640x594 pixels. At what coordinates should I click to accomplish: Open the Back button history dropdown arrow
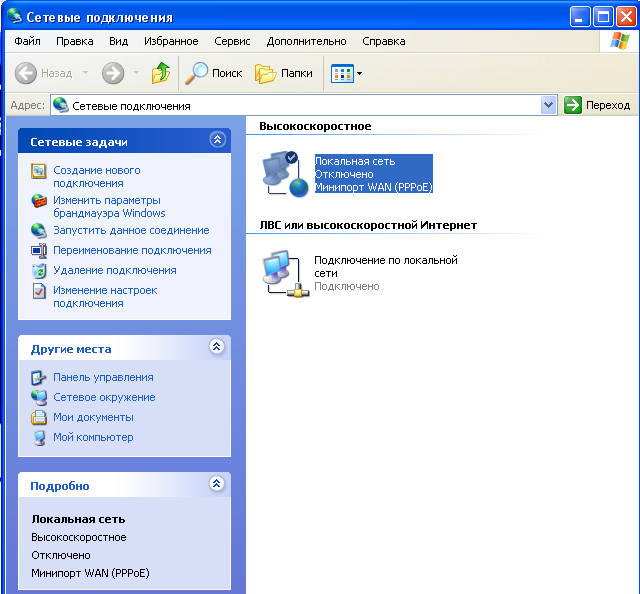coord(85,73)
